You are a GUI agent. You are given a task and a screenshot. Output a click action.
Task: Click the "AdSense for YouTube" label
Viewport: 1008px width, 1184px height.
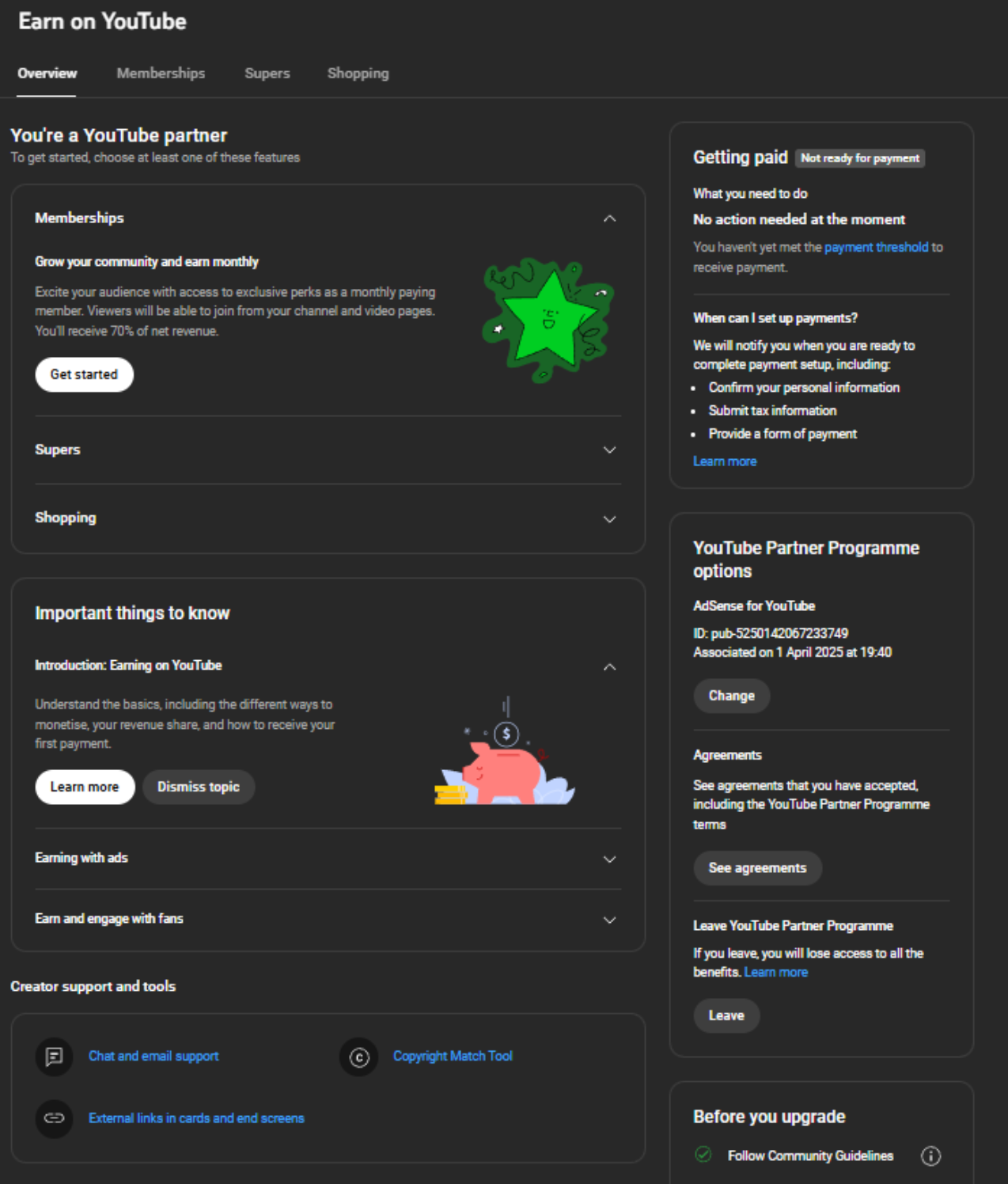click(x=754, y=606)
